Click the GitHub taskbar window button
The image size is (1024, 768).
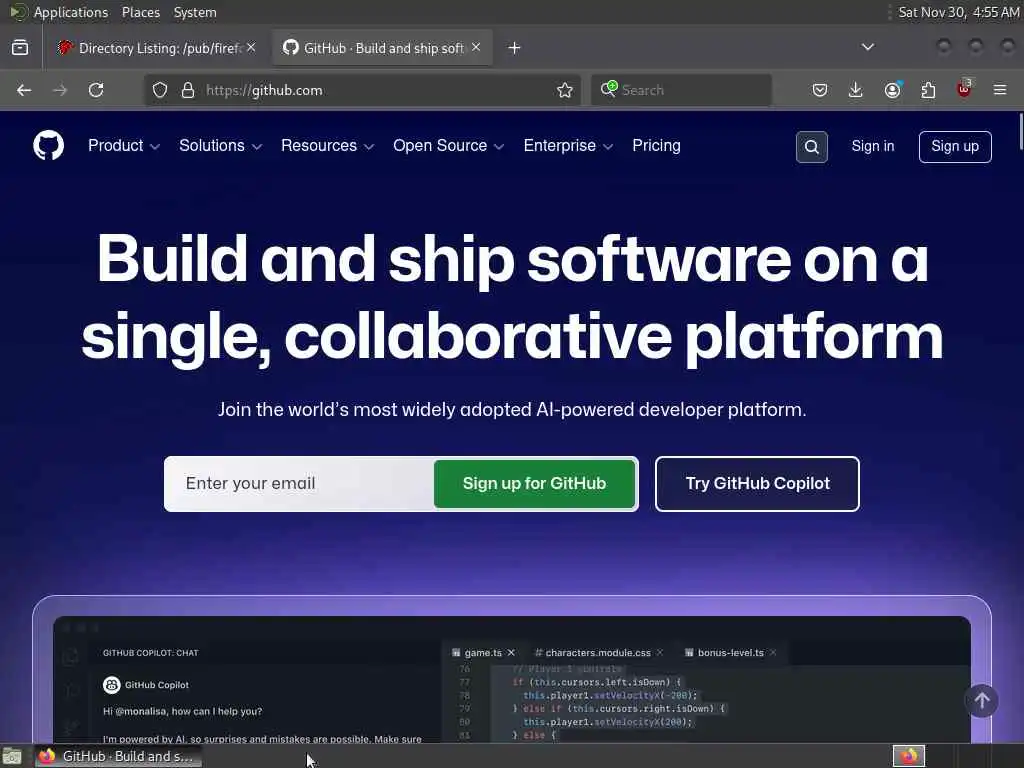[118, 757]
